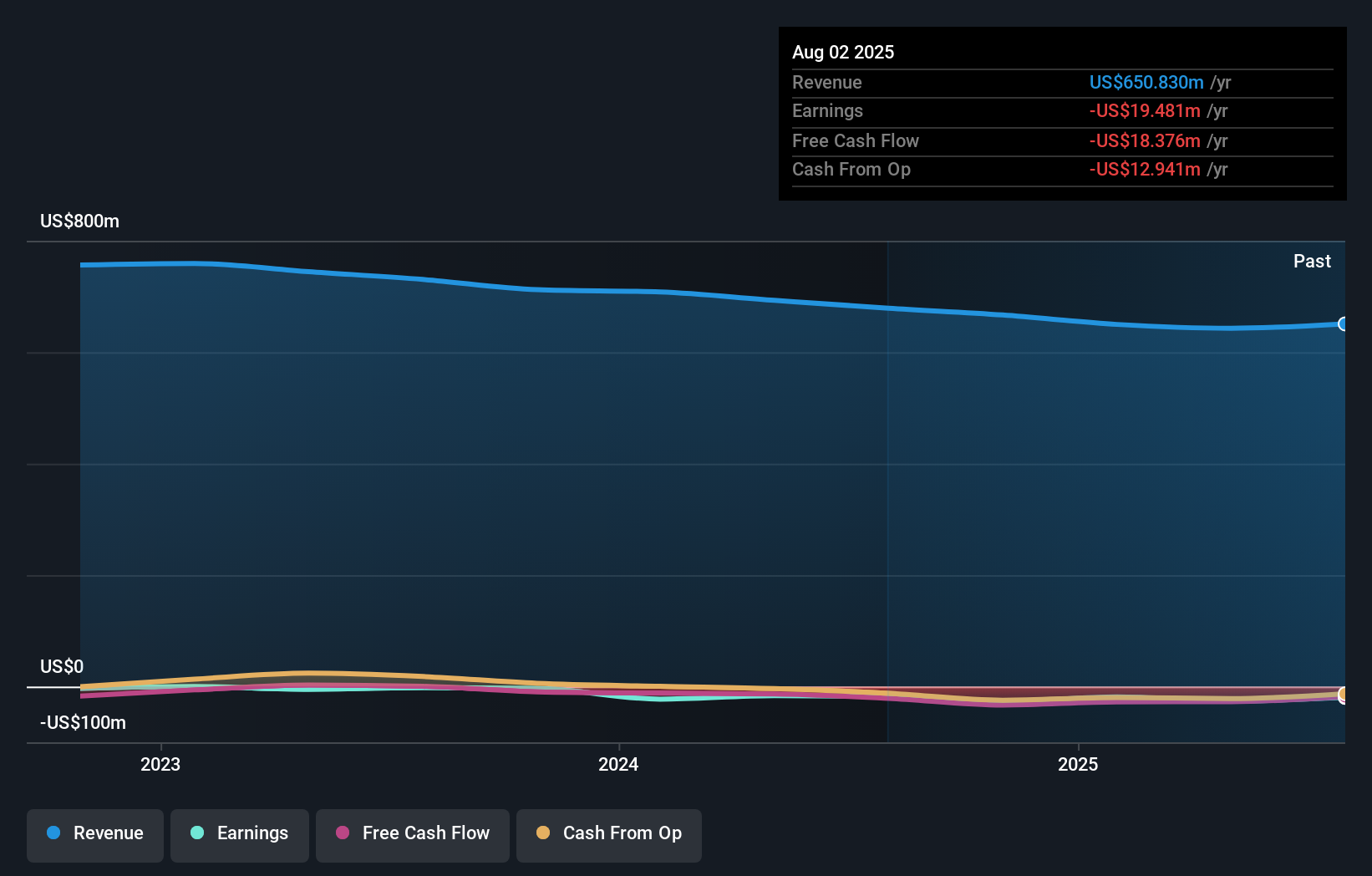This screenshot has height=876, width=1372.
Task: Click the yellow Cash From Op dot
Action: click(543, 833)
